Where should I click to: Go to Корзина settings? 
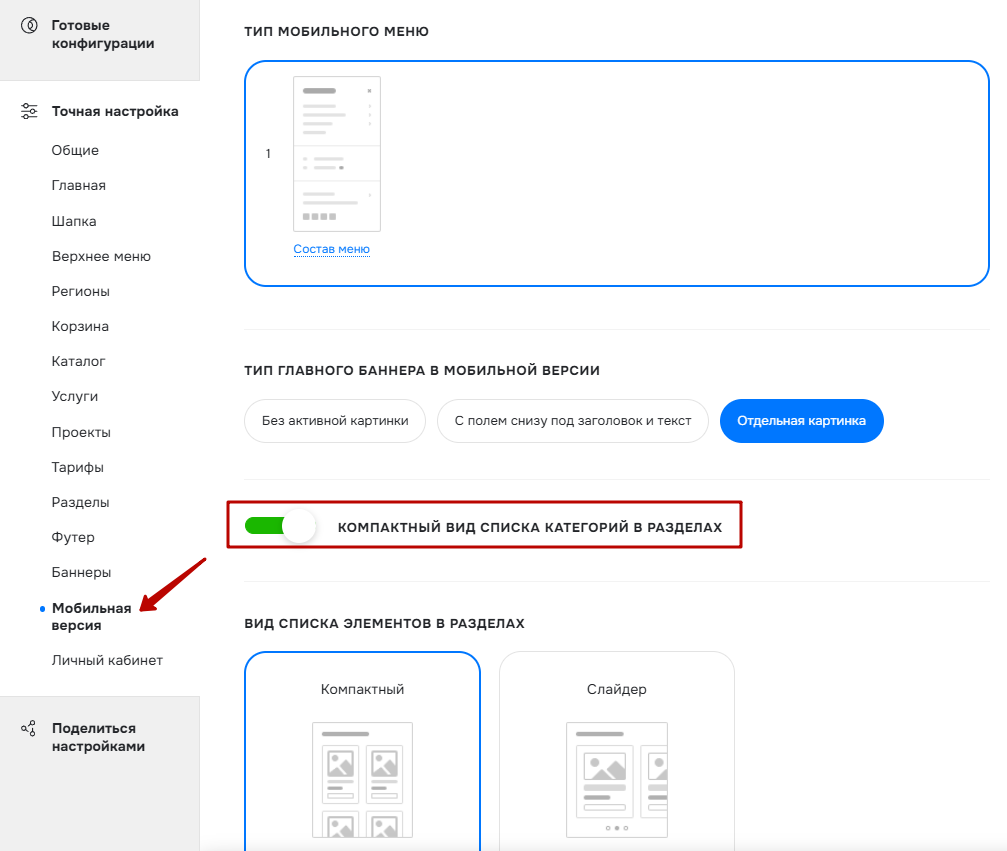(x=80, y=326)
